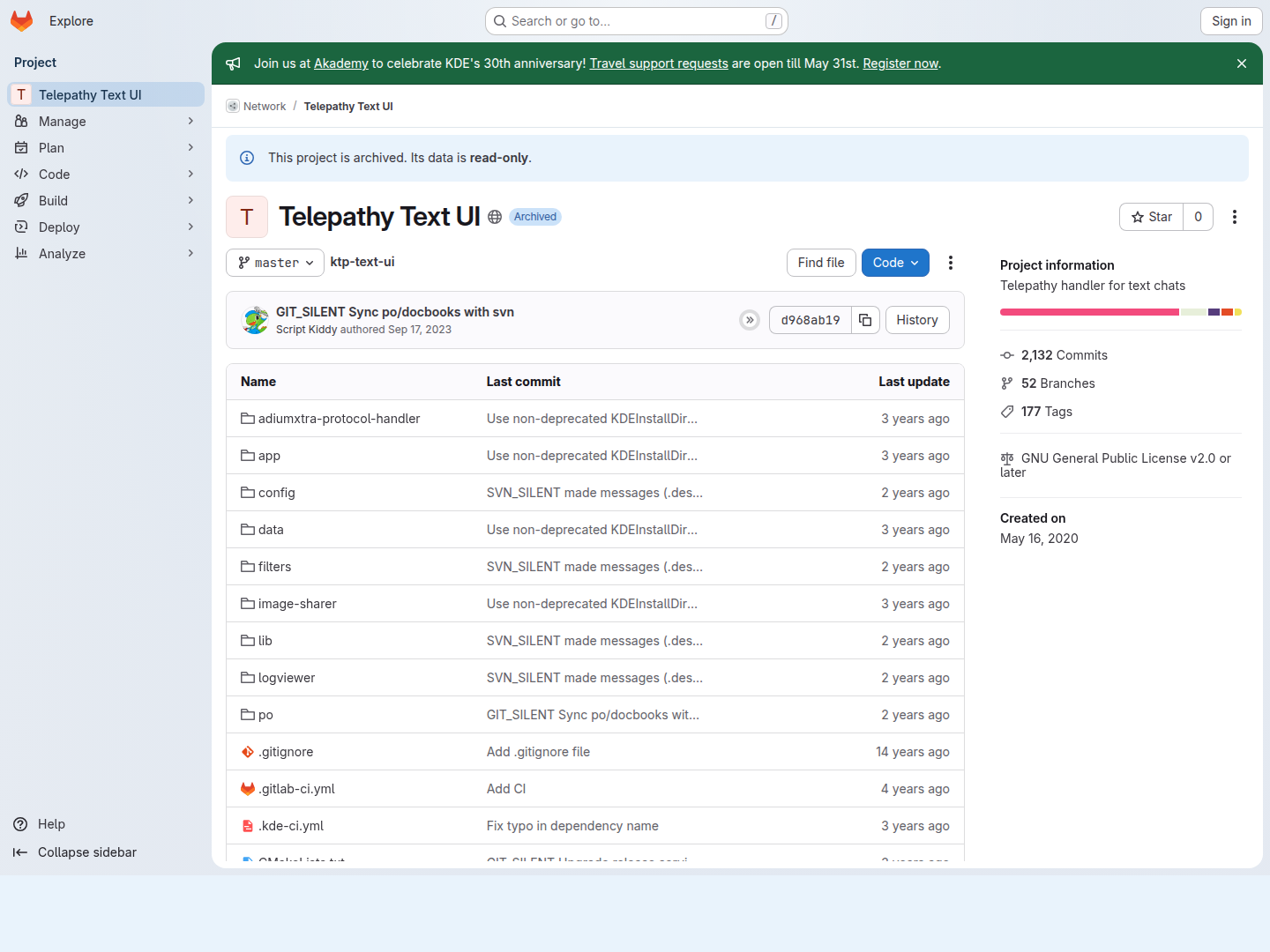This screenshot has height=952, width=1270.
Task: Open 'Fix typo in dependency name' commit
Action: pos(572,826)
